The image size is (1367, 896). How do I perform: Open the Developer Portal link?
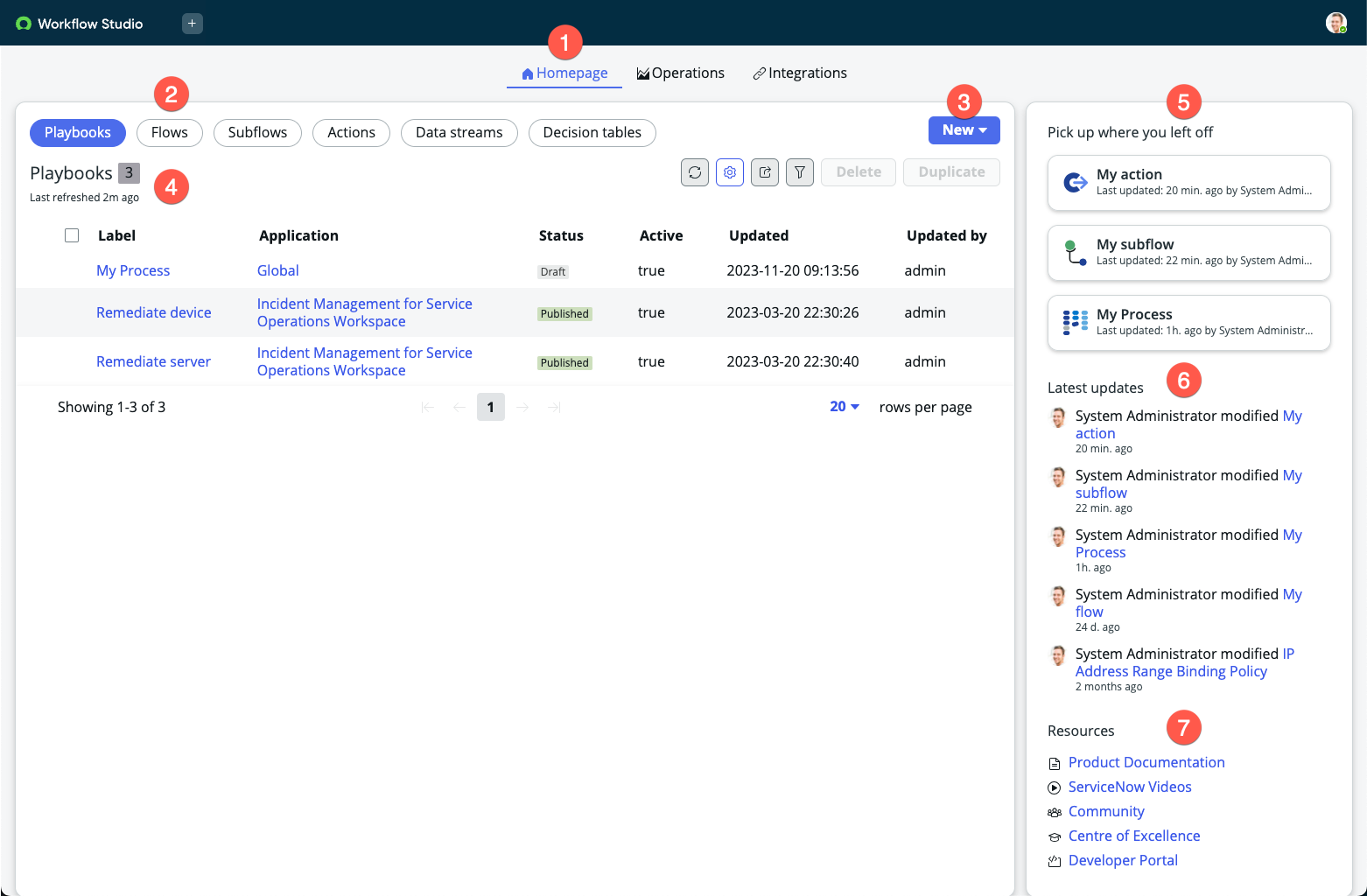1123,861
